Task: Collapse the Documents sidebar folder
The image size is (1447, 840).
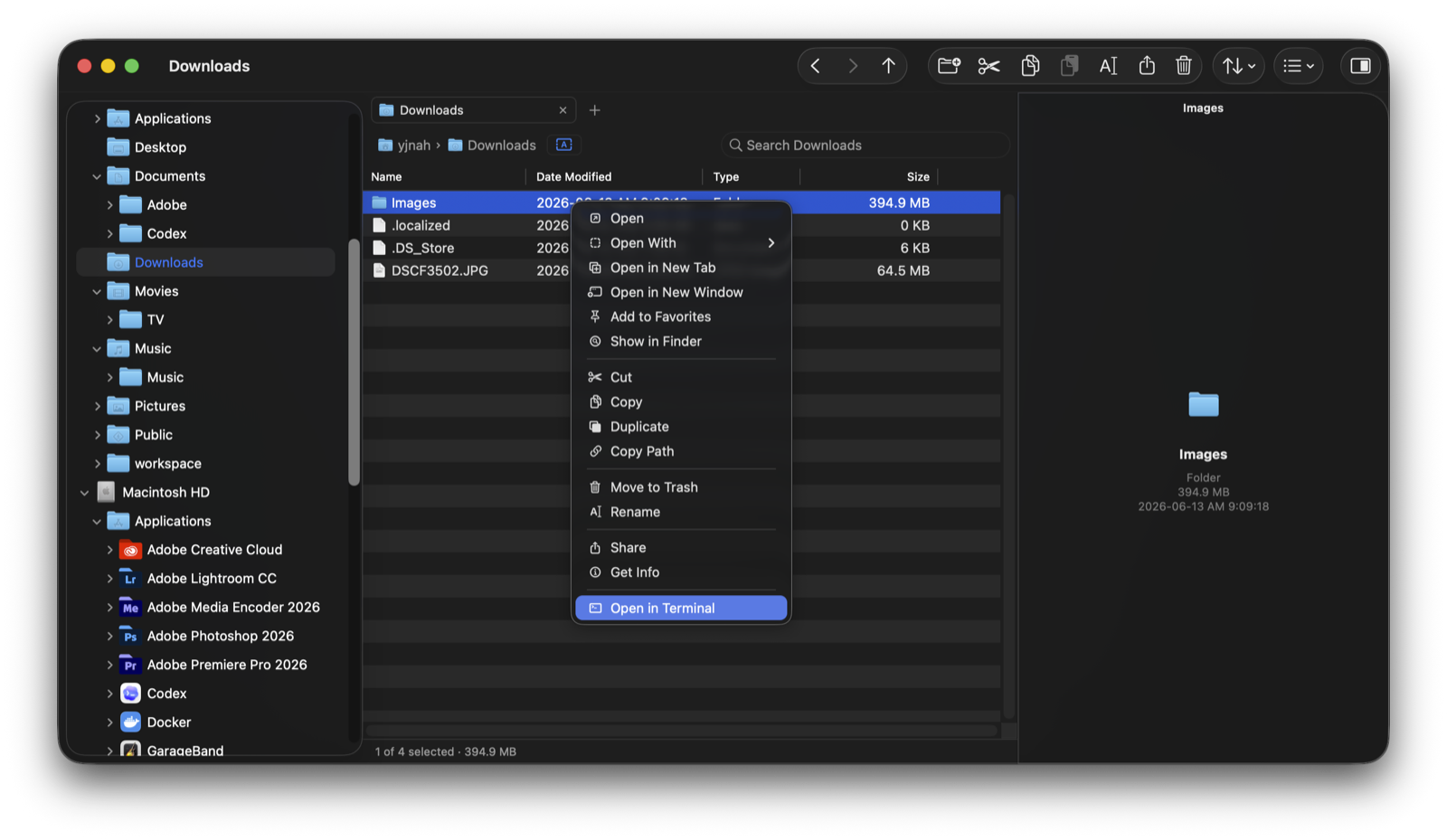Action: 97,176
